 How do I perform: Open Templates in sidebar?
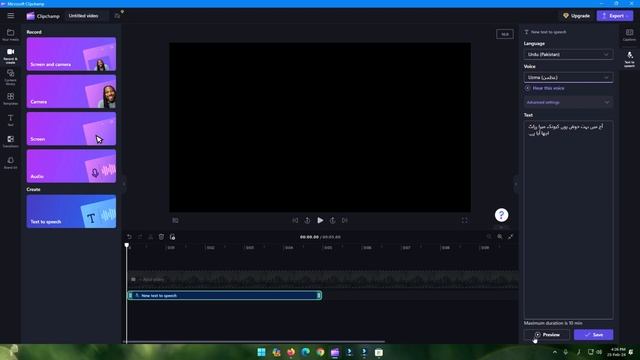(11, 99)
